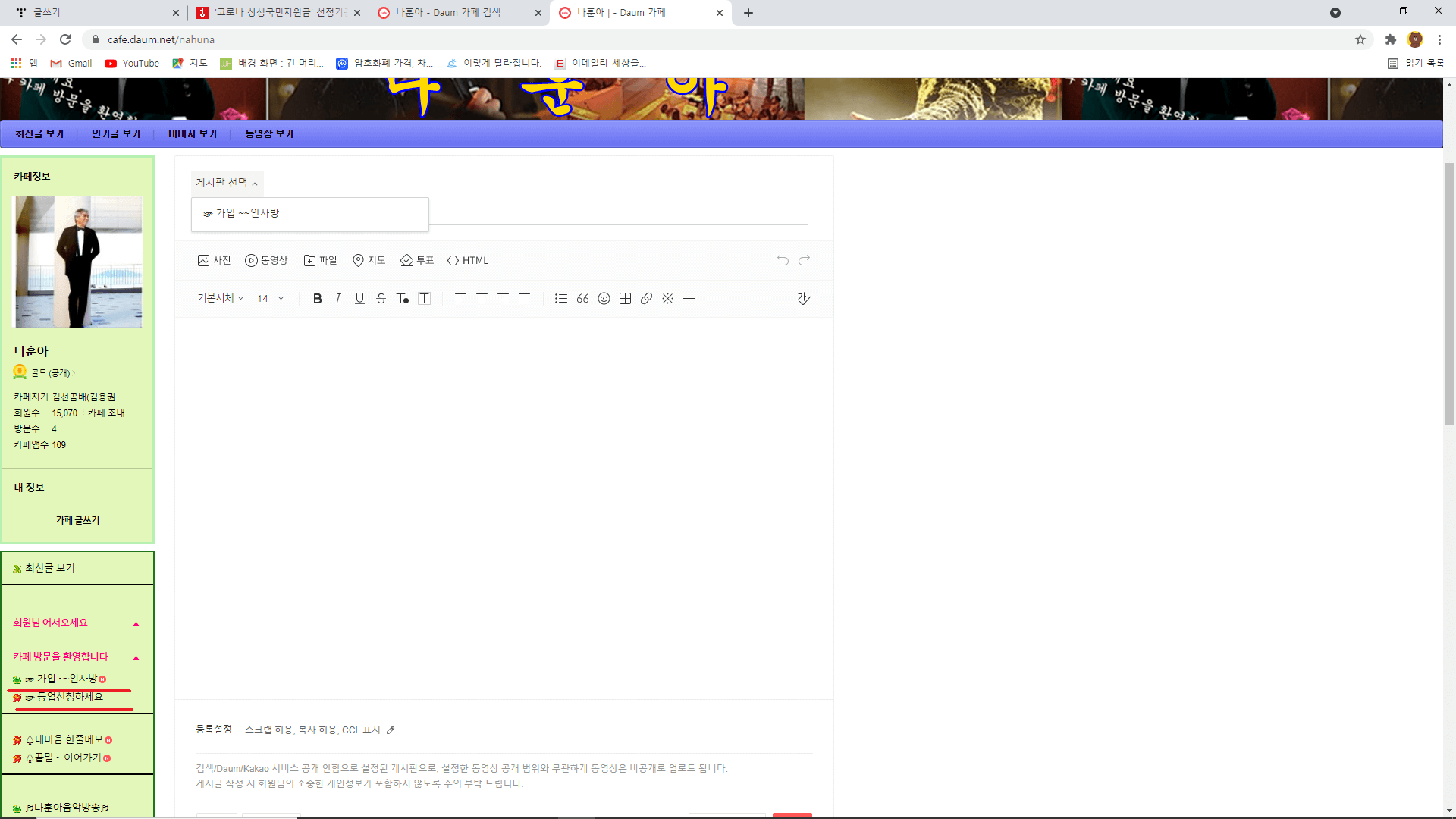Open the 게시판 선택 board dropdown
Image resolution: width=1456 pixels, height=819 pixels.
225,182
